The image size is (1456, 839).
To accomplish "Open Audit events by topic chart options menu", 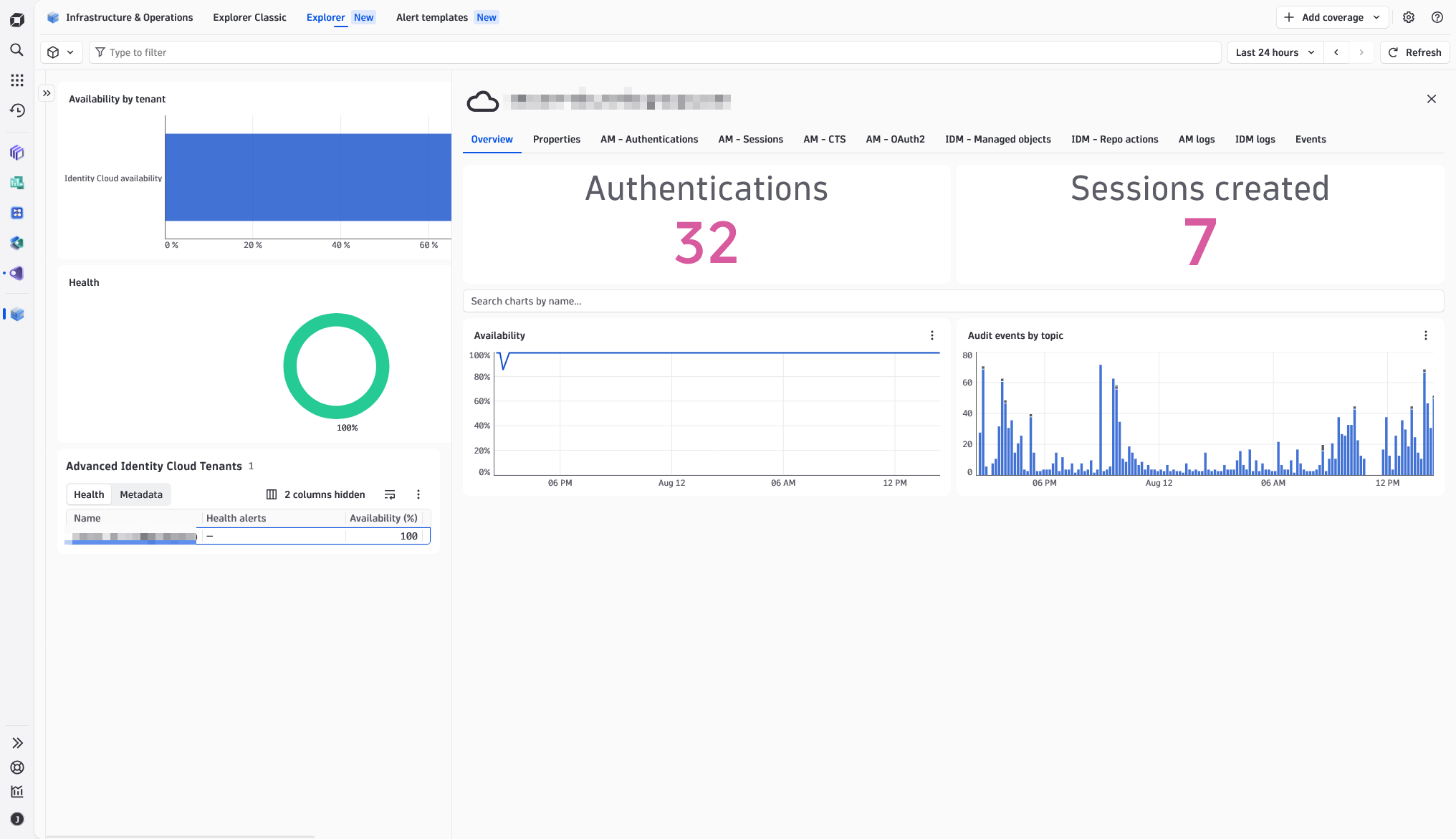I will coord(1425,335).
